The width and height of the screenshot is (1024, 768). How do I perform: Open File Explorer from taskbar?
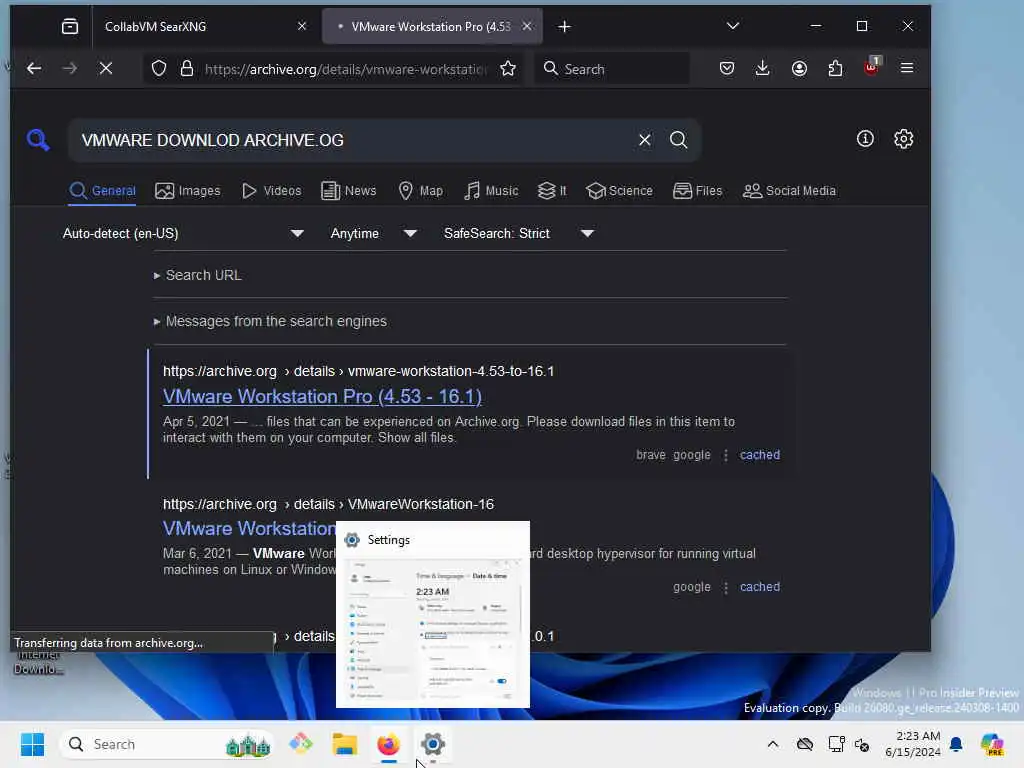344,744
